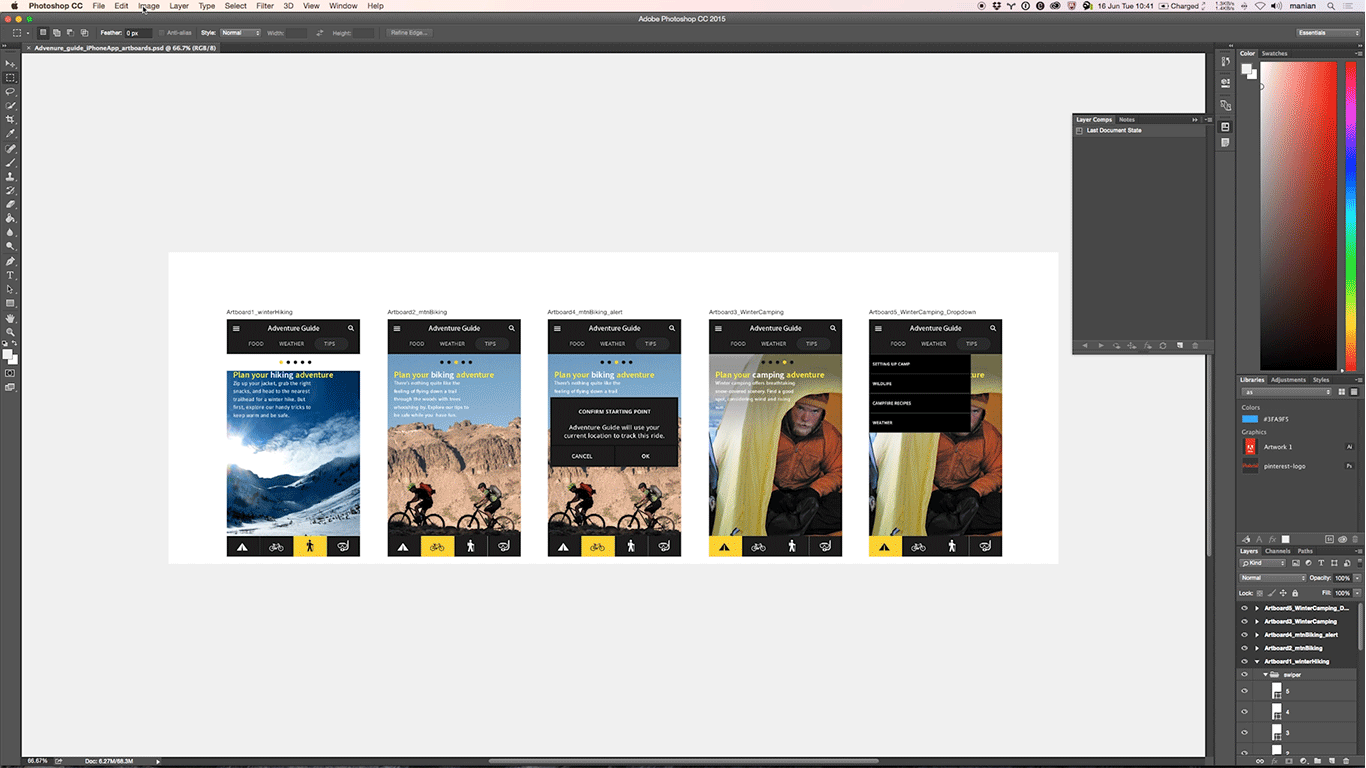Viewport: 1366px width, 768px height.
Task: Select the Zoom tool in toolbar
Action: point(11,332)
